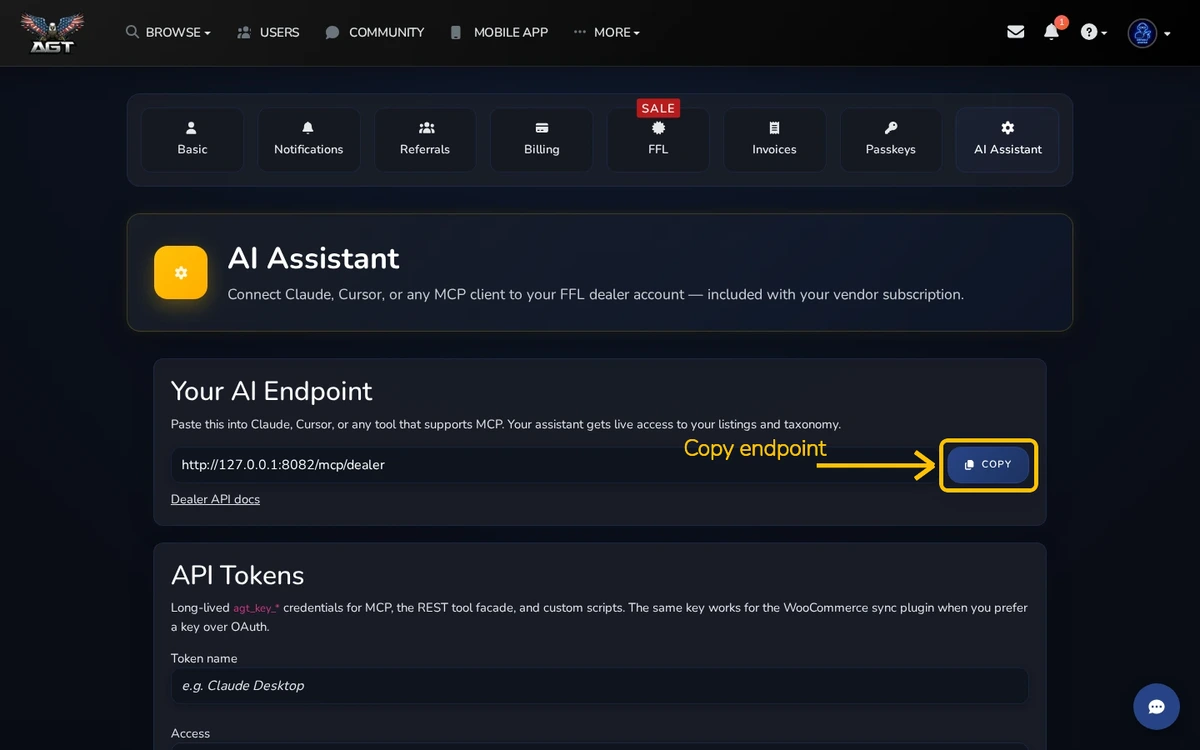Click the red SALE badge on FFL

click(658, 108)
